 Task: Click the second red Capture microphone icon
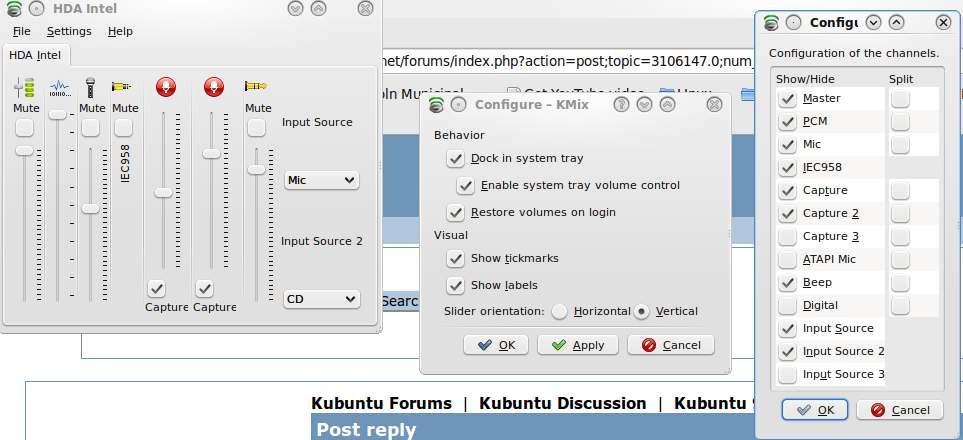tap(213, 88)
